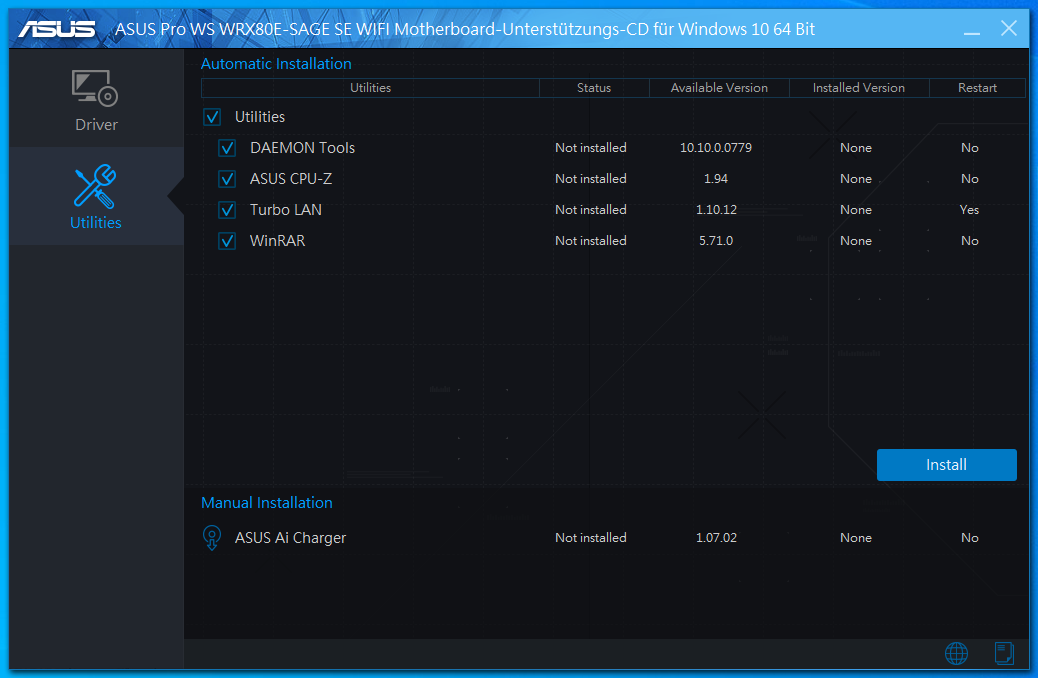Click the Installed Version column header
Image resolution: width=1038 pixels, height=678 pixels.
coord(859,88)
